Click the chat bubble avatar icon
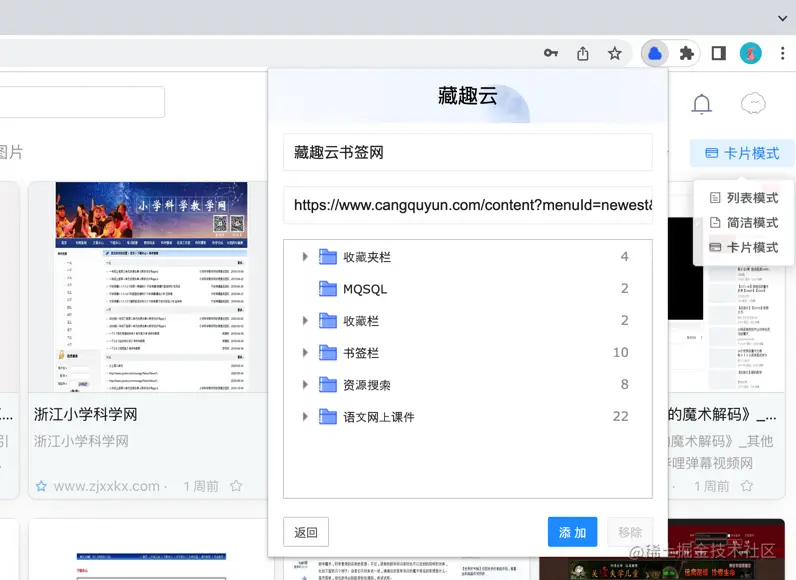The image size is (796, 580). (753, 104)
